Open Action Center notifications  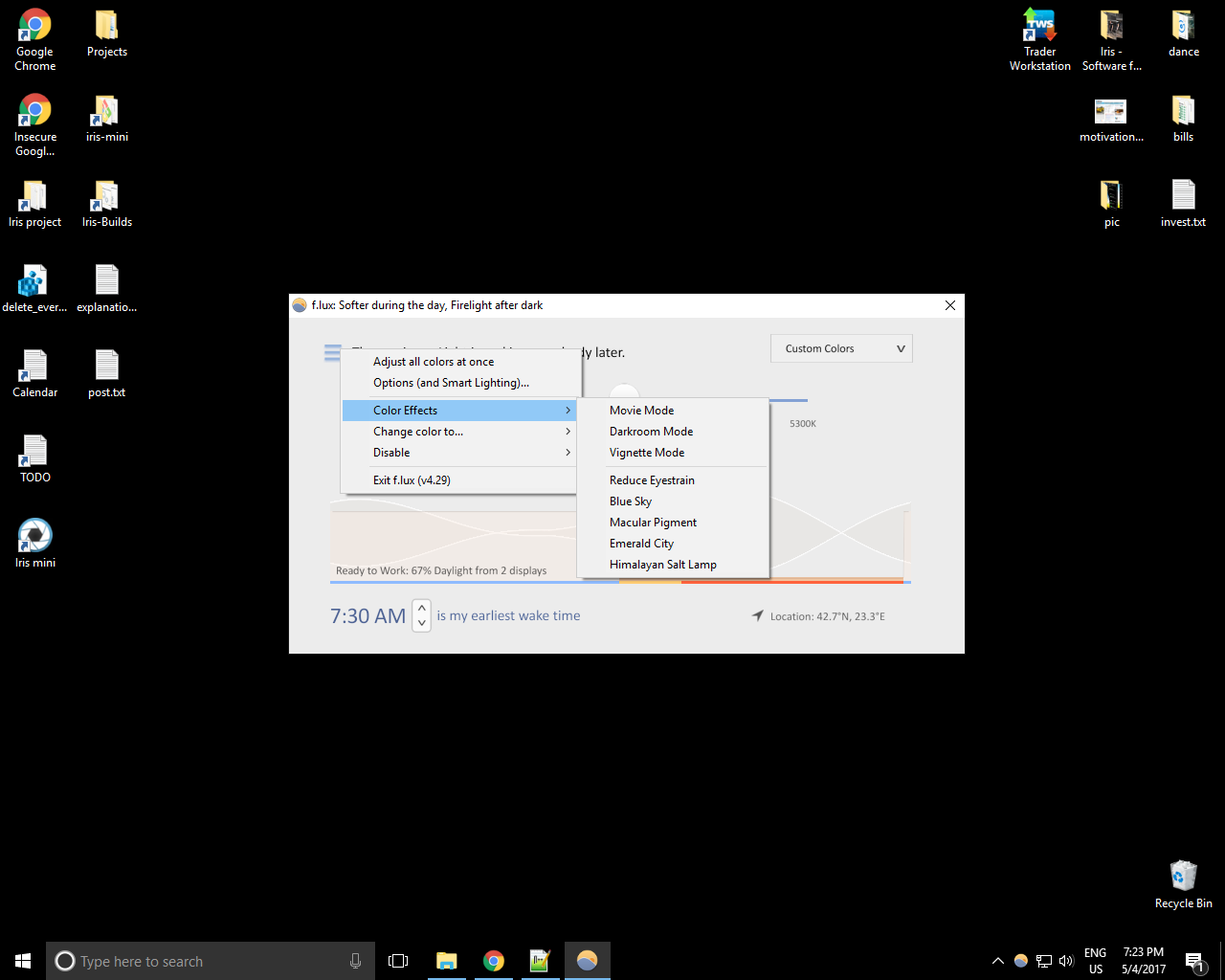point(1194,961)
